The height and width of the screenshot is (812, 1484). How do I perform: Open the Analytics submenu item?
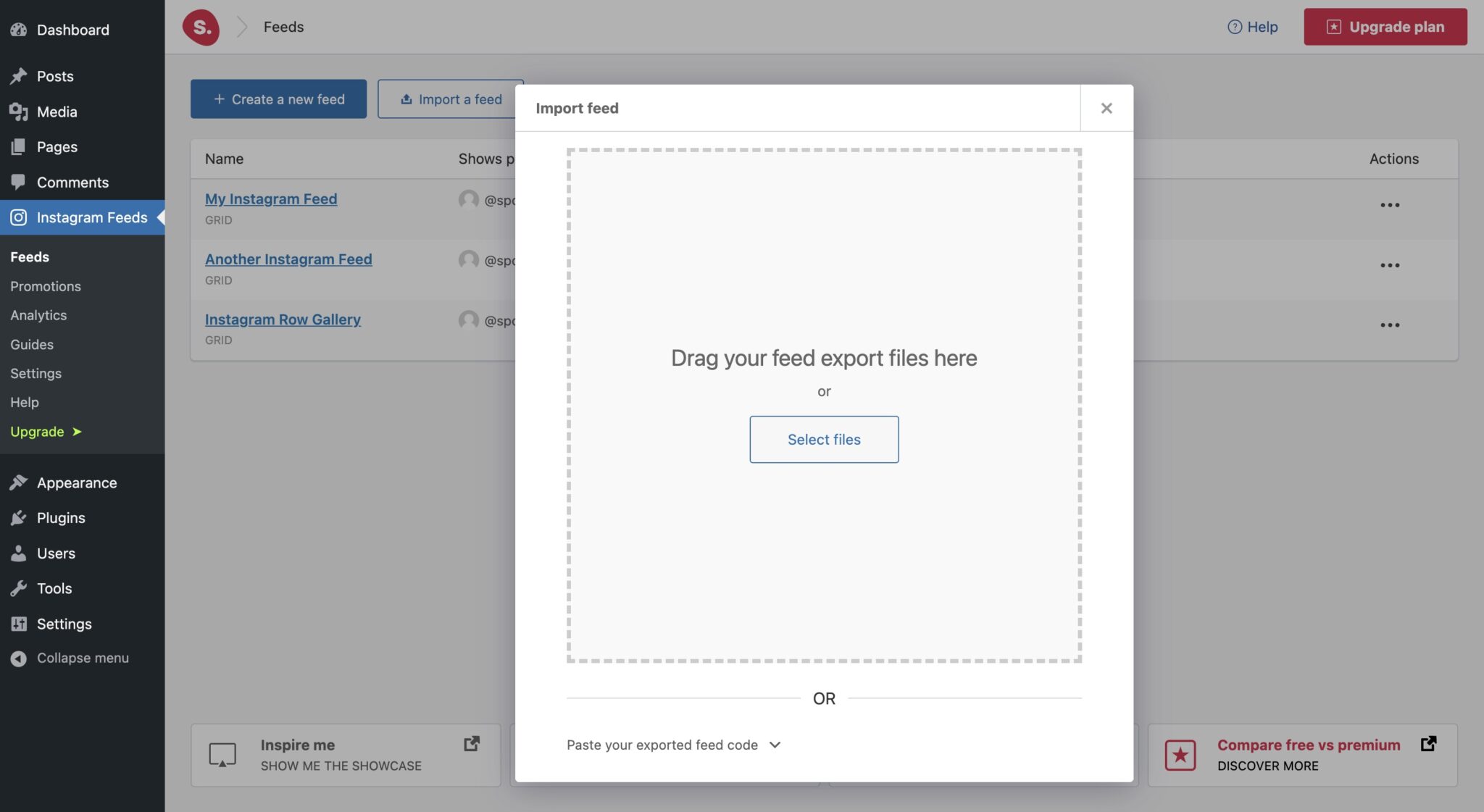pos(38,315)
